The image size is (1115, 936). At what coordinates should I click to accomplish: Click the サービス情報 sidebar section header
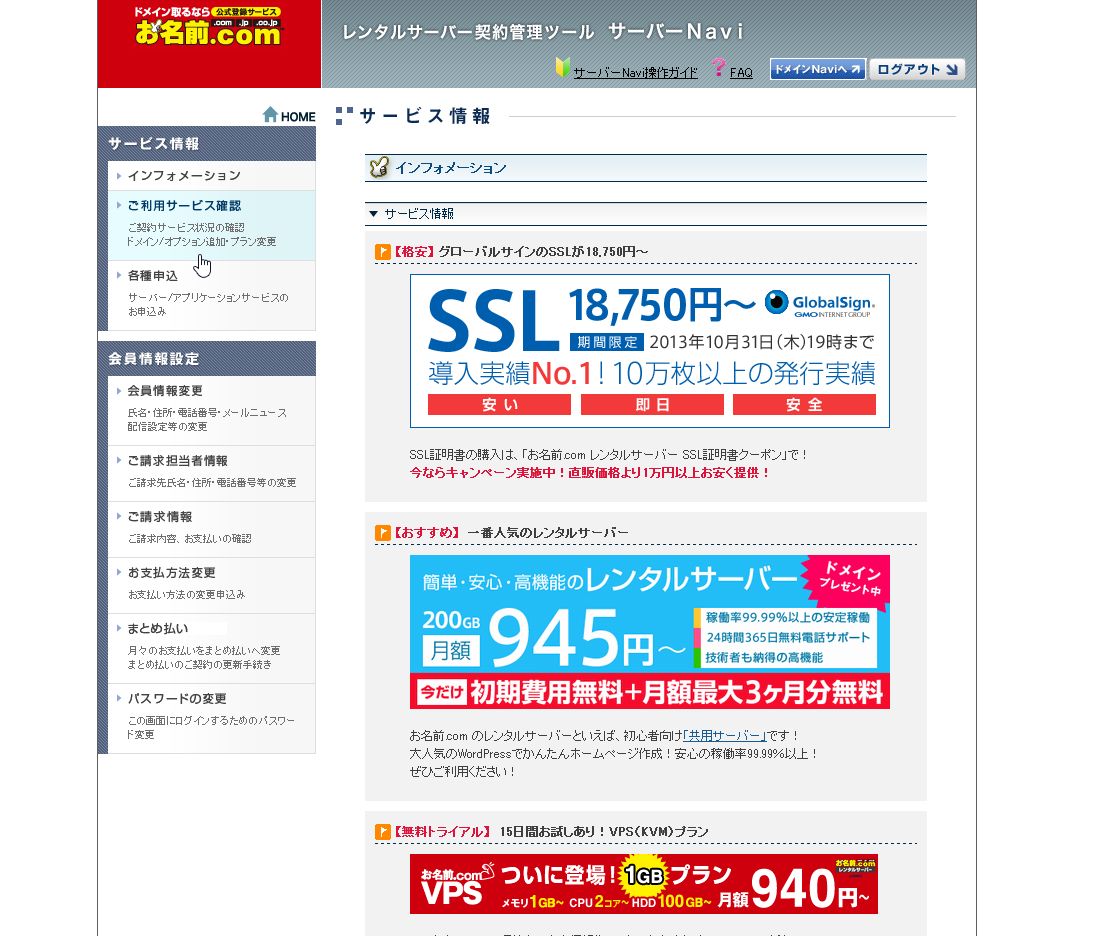(x=206, y=144)
